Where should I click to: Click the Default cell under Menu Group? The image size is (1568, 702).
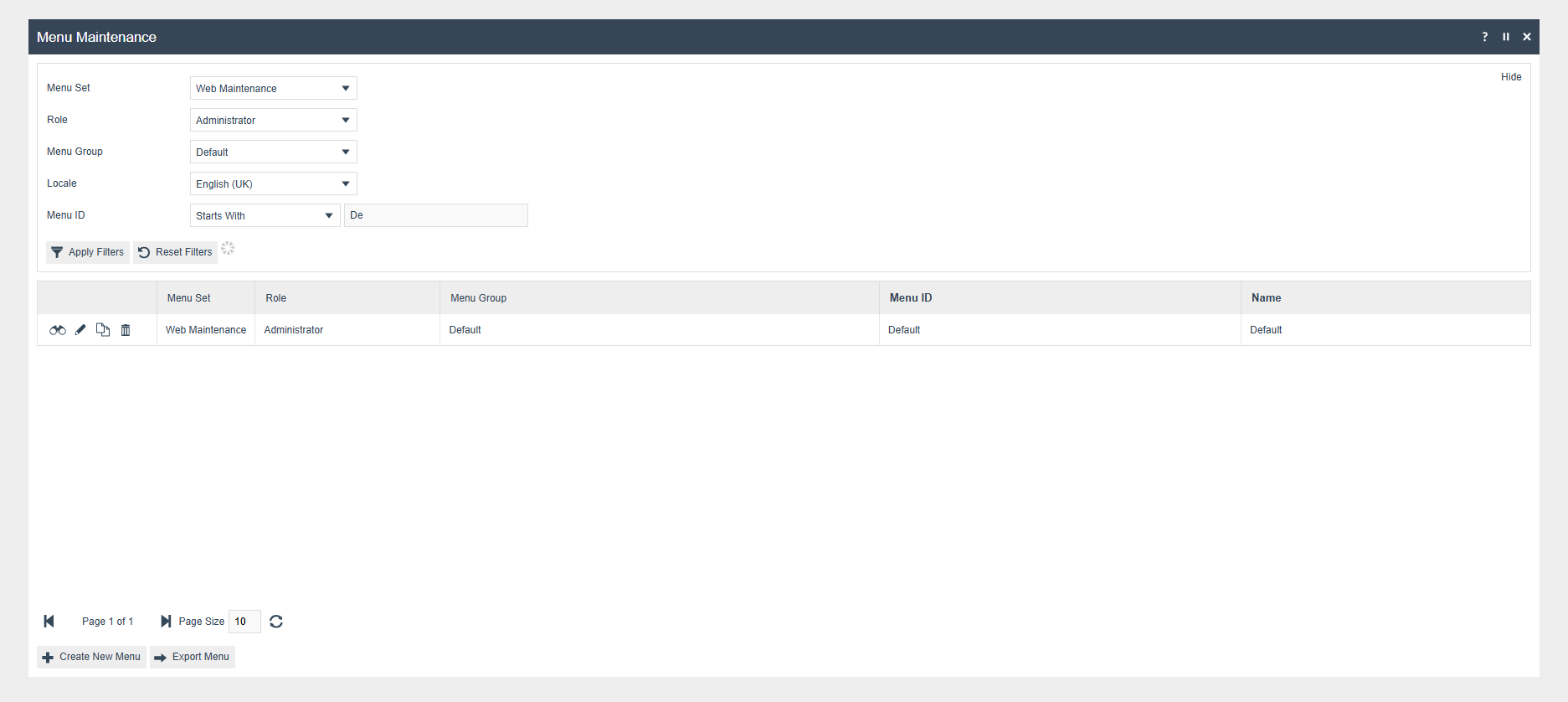click(x=660, y=330)
